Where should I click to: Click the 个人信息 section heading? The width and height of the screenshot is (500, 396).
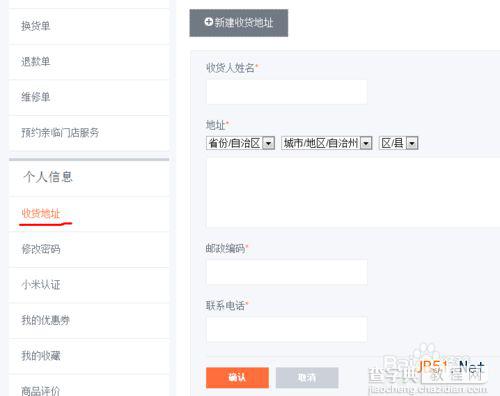click(x=48, y=177)
